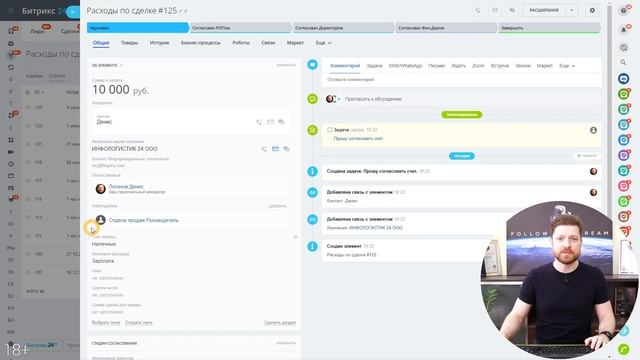The width and height of the screenshot is (640, 360).
Task: Select the Комментарий timeline tab
Action: point(345,66)
